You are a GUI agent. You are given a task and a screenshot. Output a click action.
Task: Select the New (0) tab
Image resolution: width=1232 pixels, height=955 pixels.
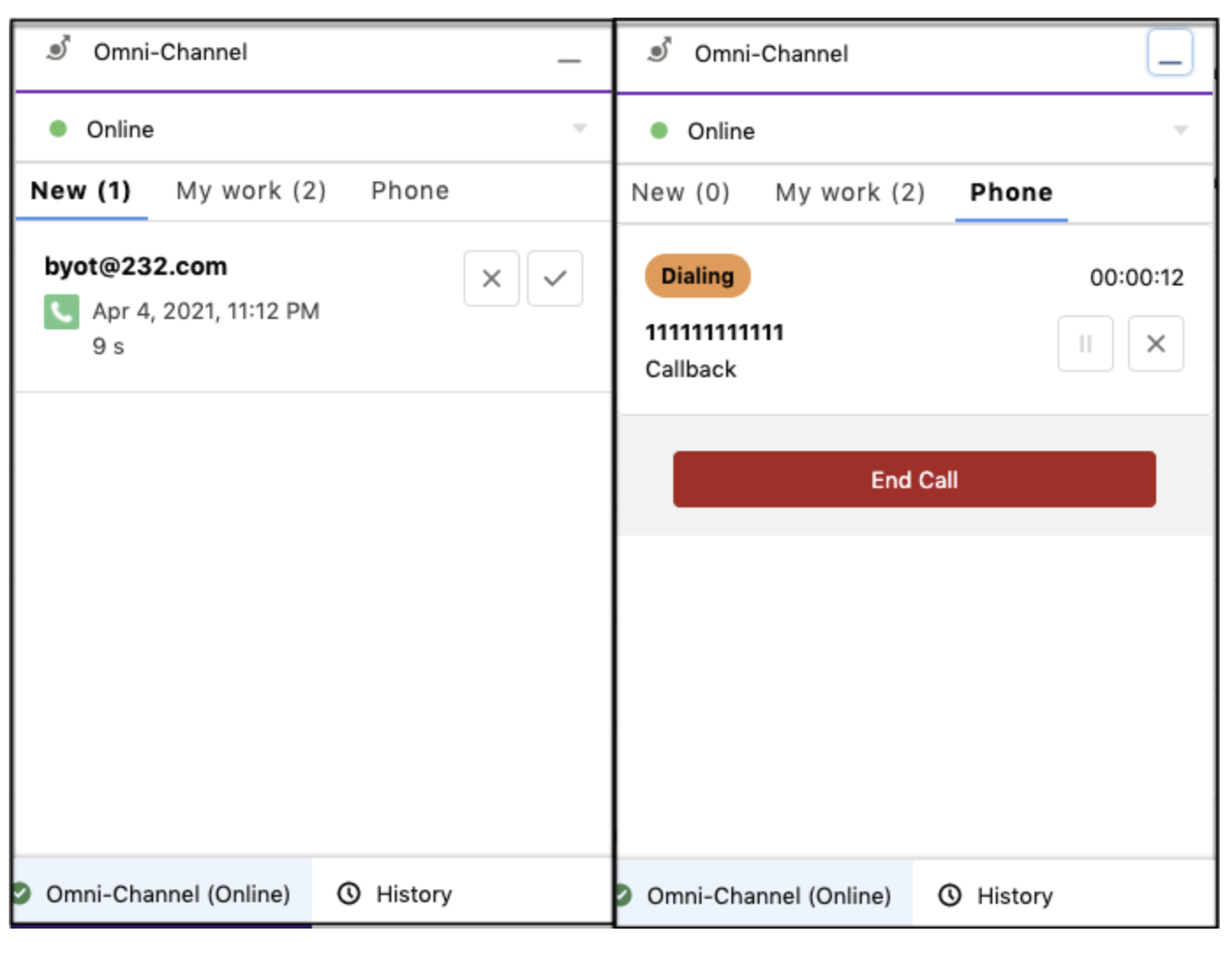680,192
